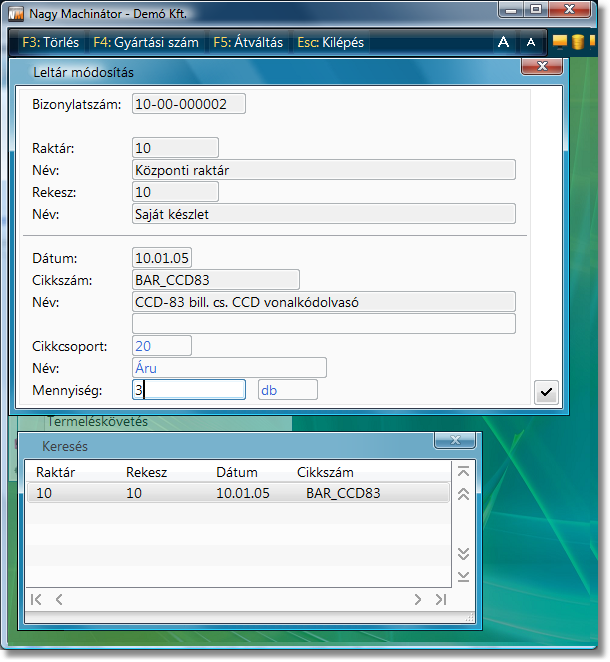610x662 pixels.
Task: Click the gold database cylinder icon
Action: 578,41
